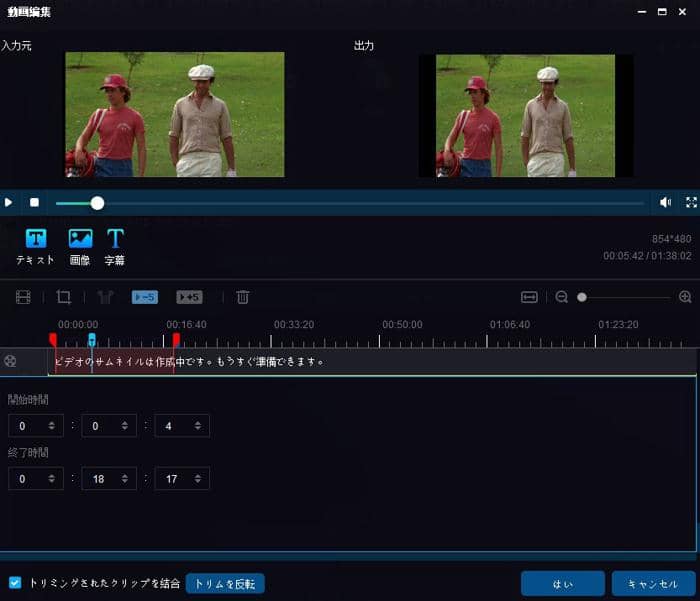Maximize the 動画編集 window
This screenshot has width=700, height=601.
[662, 12]
